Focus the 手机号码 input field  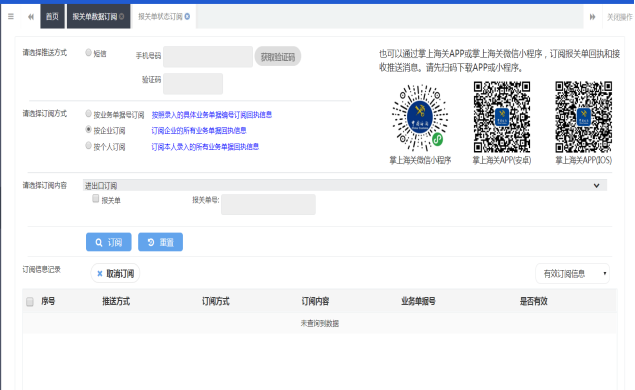tap(208, 56)
